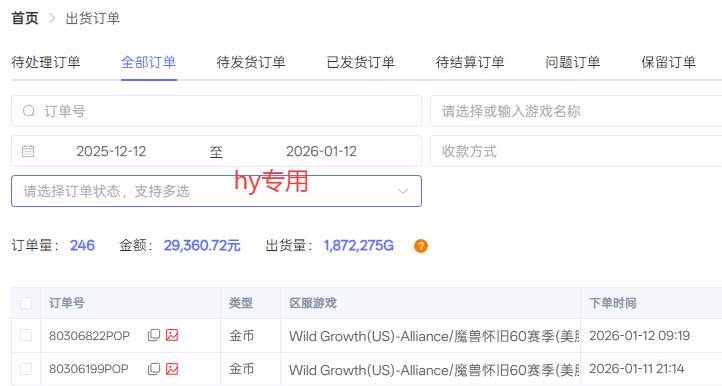Open the 收款方式 payment method dropdown
Viewport: 722px width, 386px height.
click(576, 151)
